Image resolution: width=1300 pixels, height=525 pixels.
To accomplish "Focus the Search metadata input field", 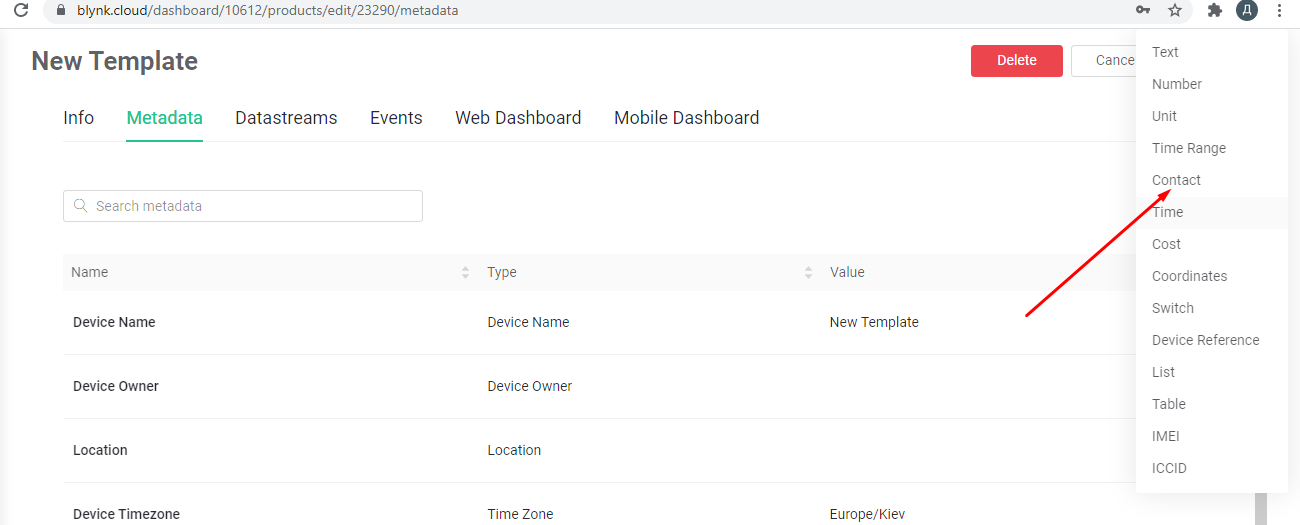I will pyautogui.click(x=243, y=206).
